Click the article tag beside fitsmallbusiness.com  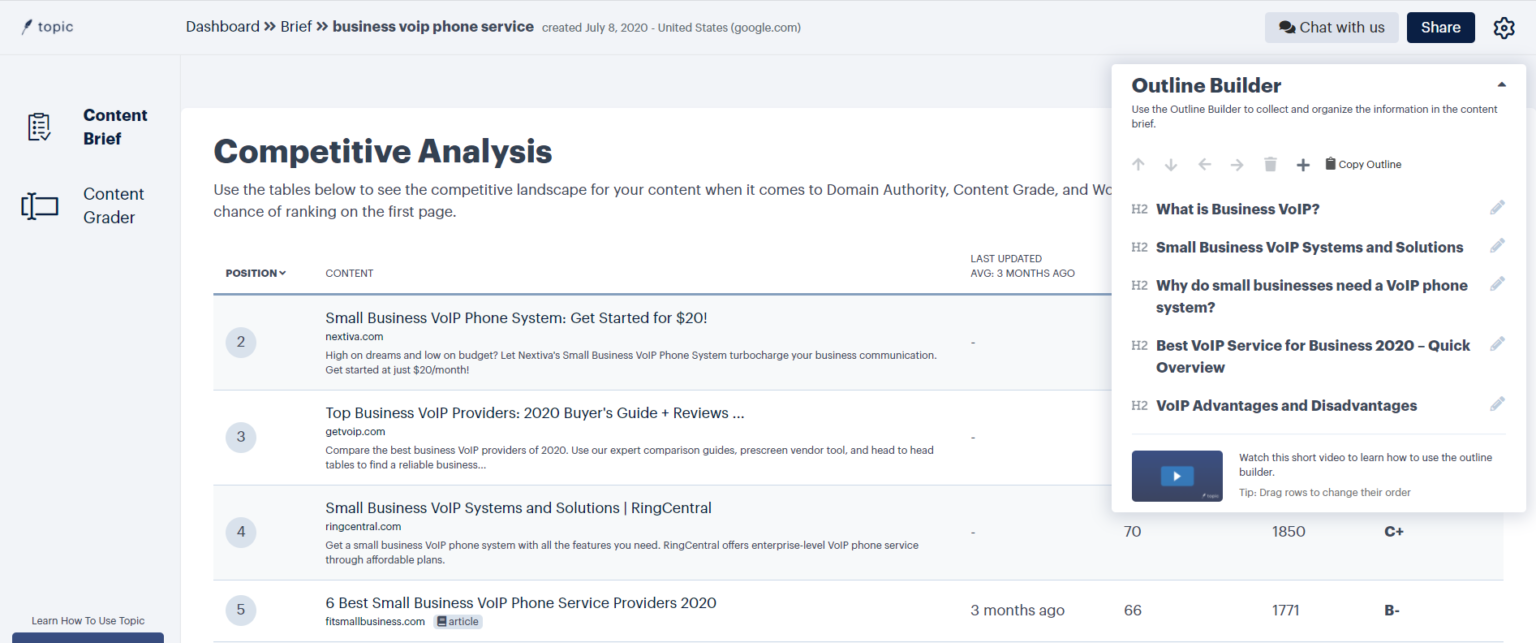[458, 622]
